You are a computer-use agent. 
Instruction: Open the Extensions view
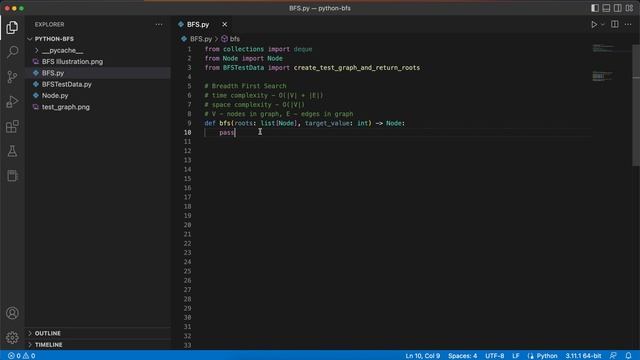pos(12,127)
